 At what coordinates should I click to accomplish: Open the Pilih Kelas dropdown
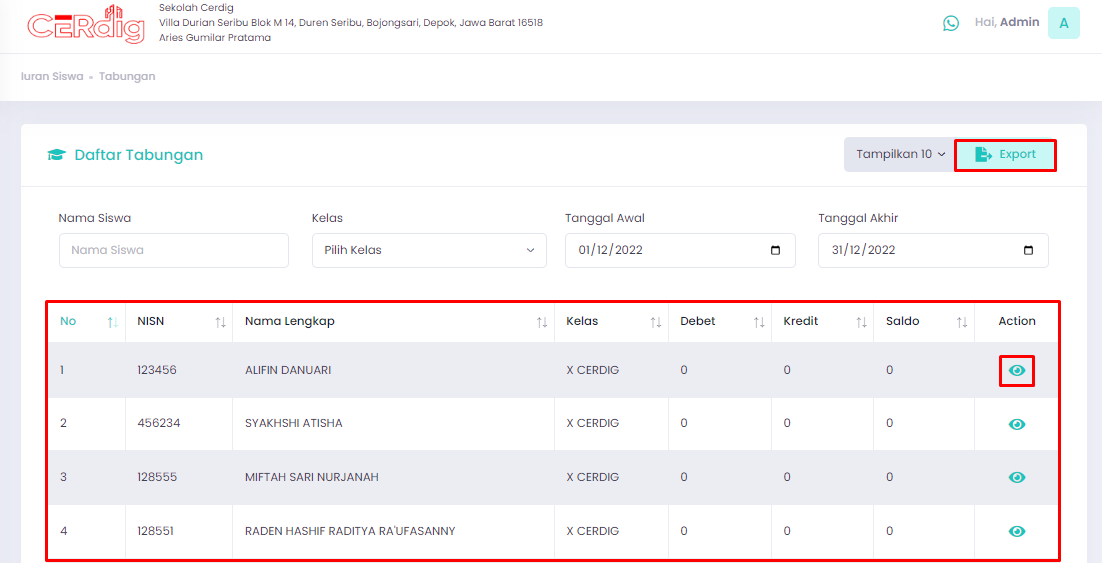click(x=429, y=250)
